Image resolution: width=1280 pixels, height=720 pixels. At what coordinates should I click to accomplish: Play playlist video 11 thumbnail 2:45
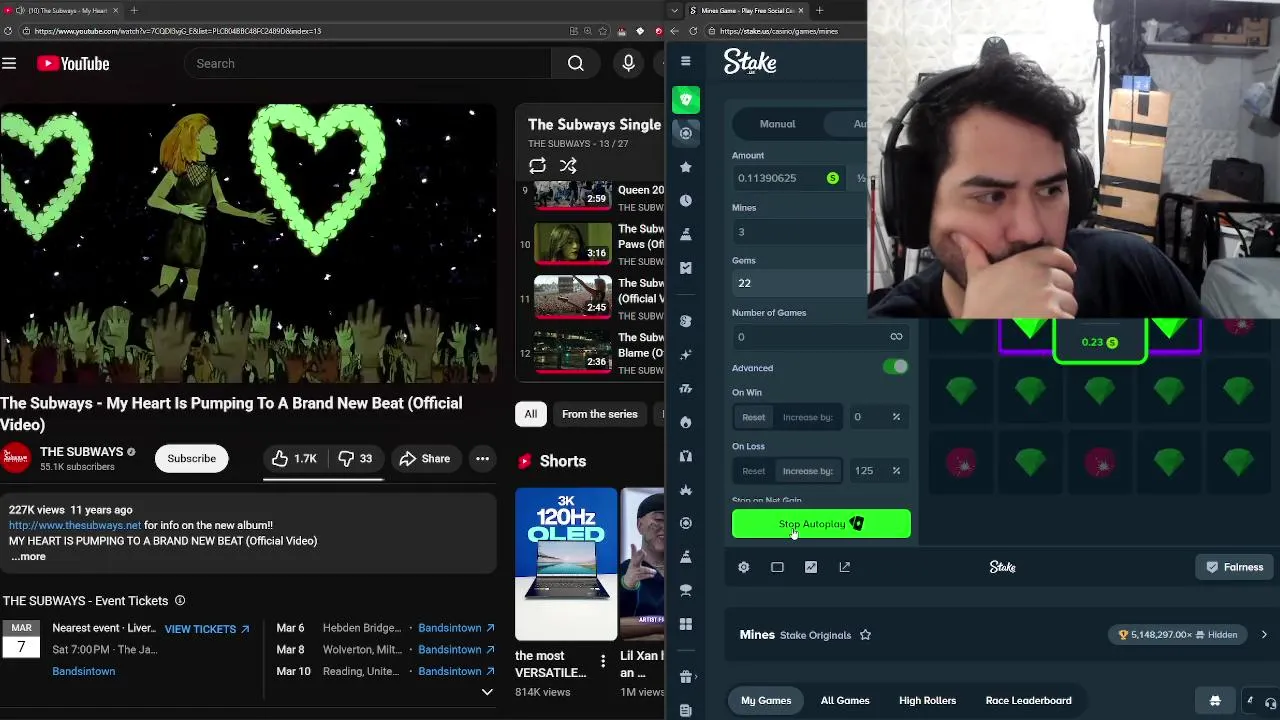[572, 298]
